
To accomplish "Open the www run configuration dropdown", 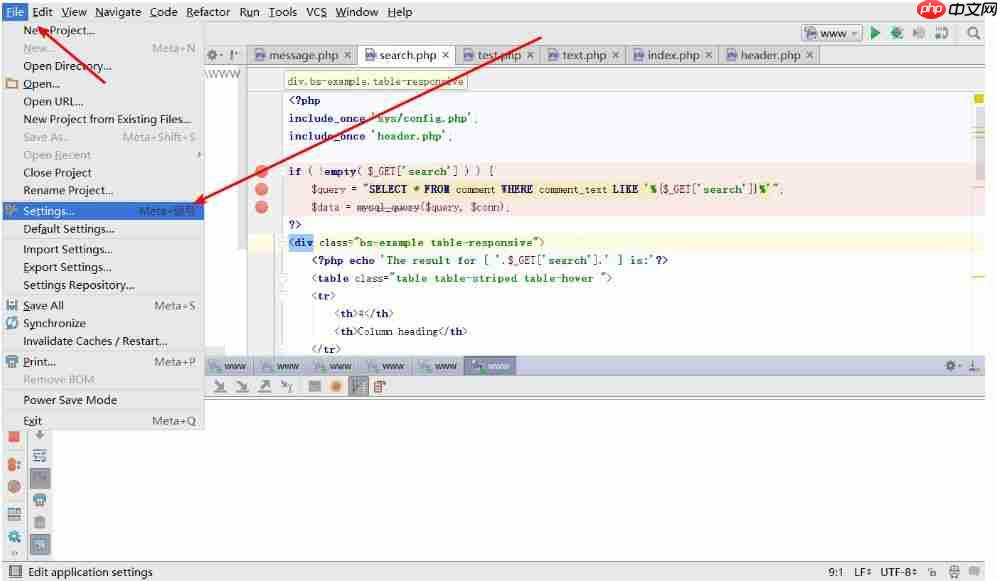I will (832, 33).
